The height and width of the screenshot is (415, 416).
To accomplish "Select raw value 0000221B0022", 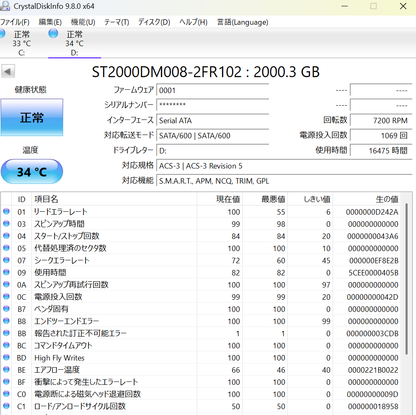I will [373, 370].
